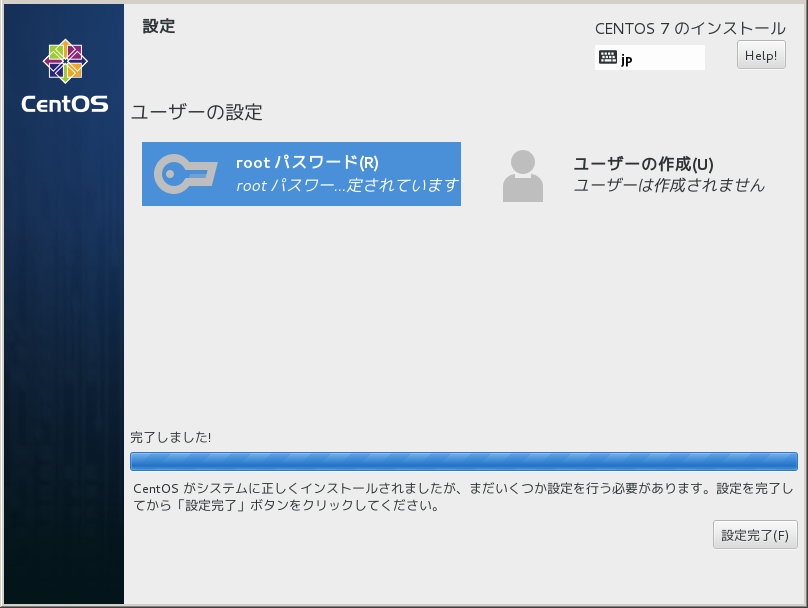This screenshot has width=808, height=608.
Task: Click the keyboard layout icon
Action: [x=608, y=57]
